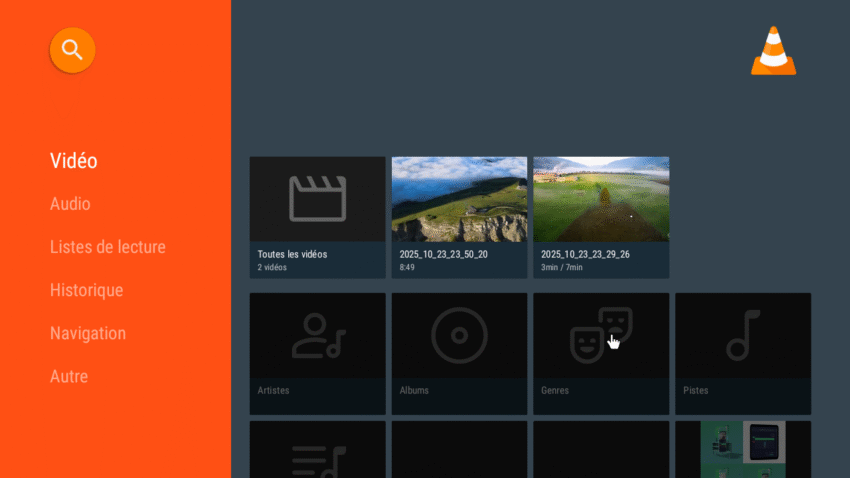The image size is (850, 478).
Task: Switch to the Audio section
Action: (x=70, y=204)
